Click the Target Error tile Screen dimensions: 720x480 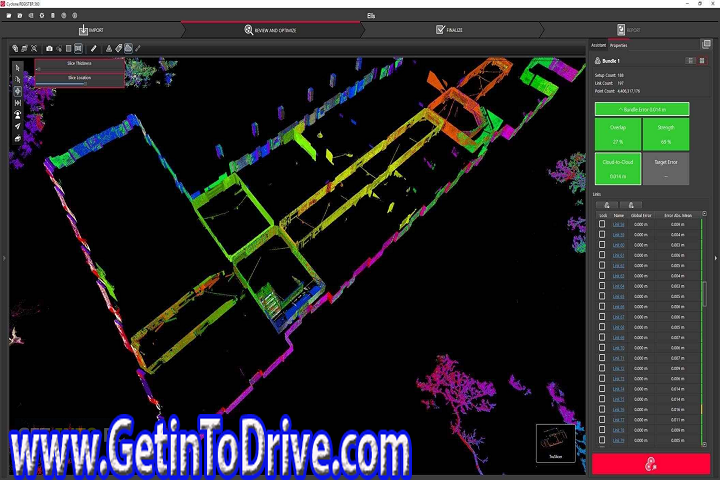[666, 169]
